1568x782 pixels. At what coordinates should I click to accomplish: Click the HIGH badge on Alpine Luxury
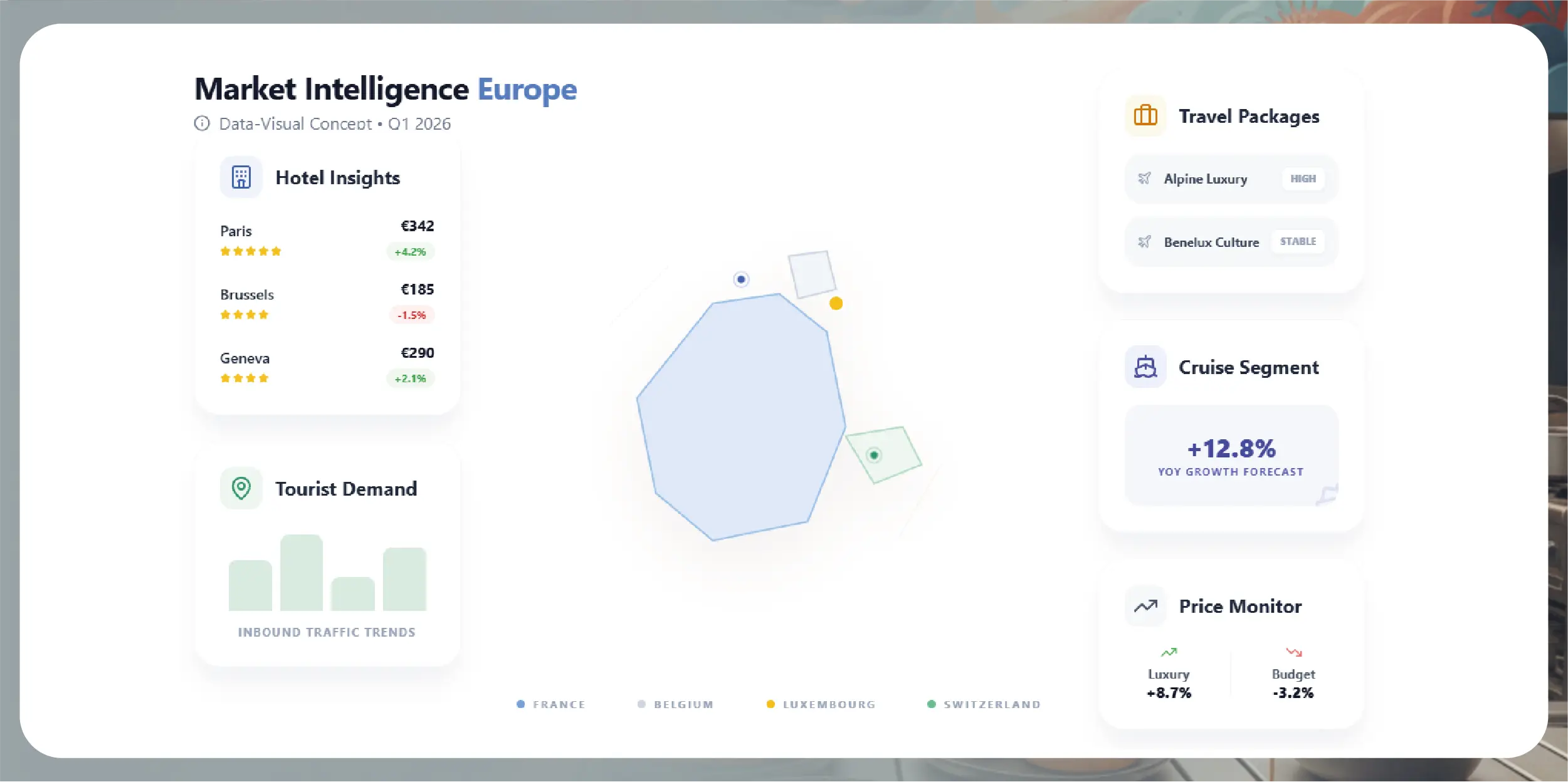pyautogui.click(x=1303, y=179)
